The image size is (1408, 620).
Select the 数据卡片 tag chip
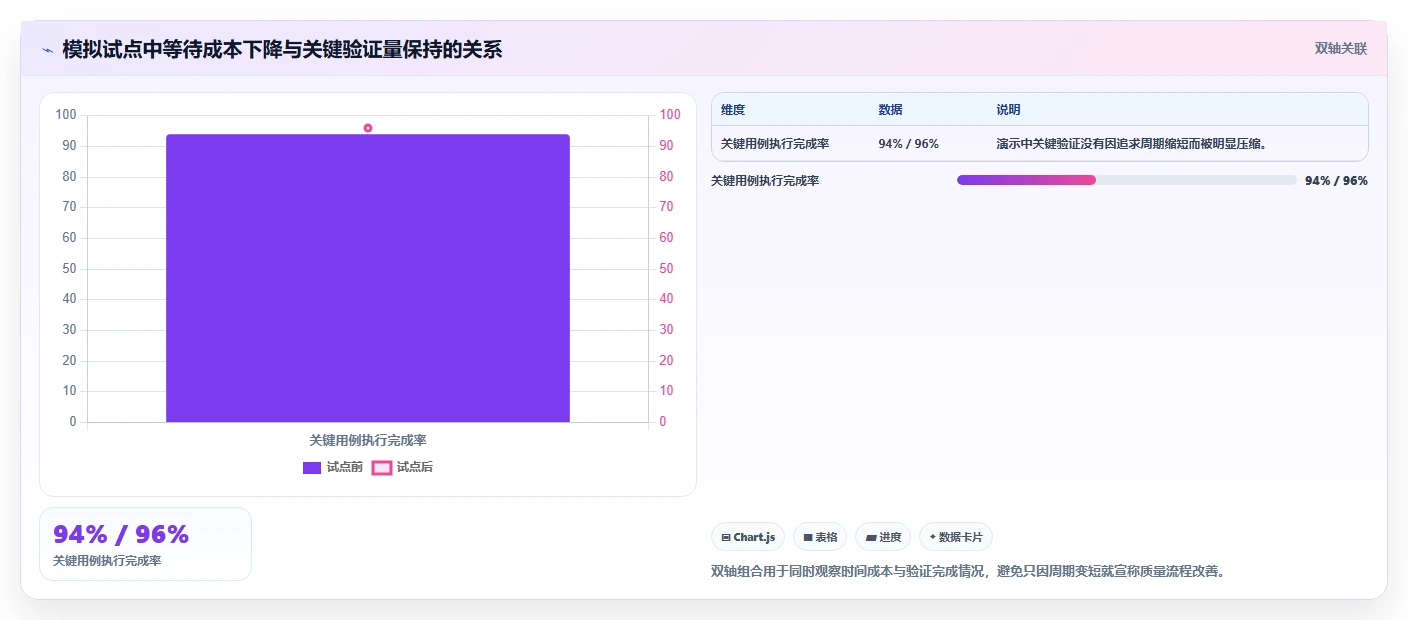(x=956, y=537)
